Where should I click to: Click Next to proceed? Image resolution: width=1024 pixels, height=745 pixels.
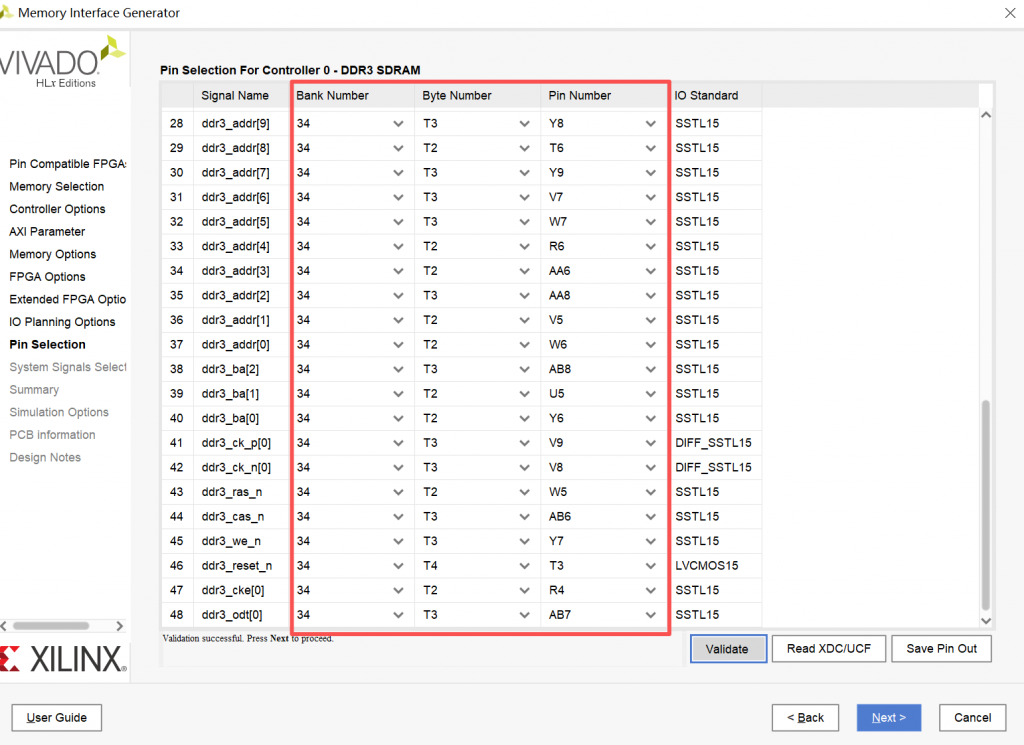[x=888, y=717]
